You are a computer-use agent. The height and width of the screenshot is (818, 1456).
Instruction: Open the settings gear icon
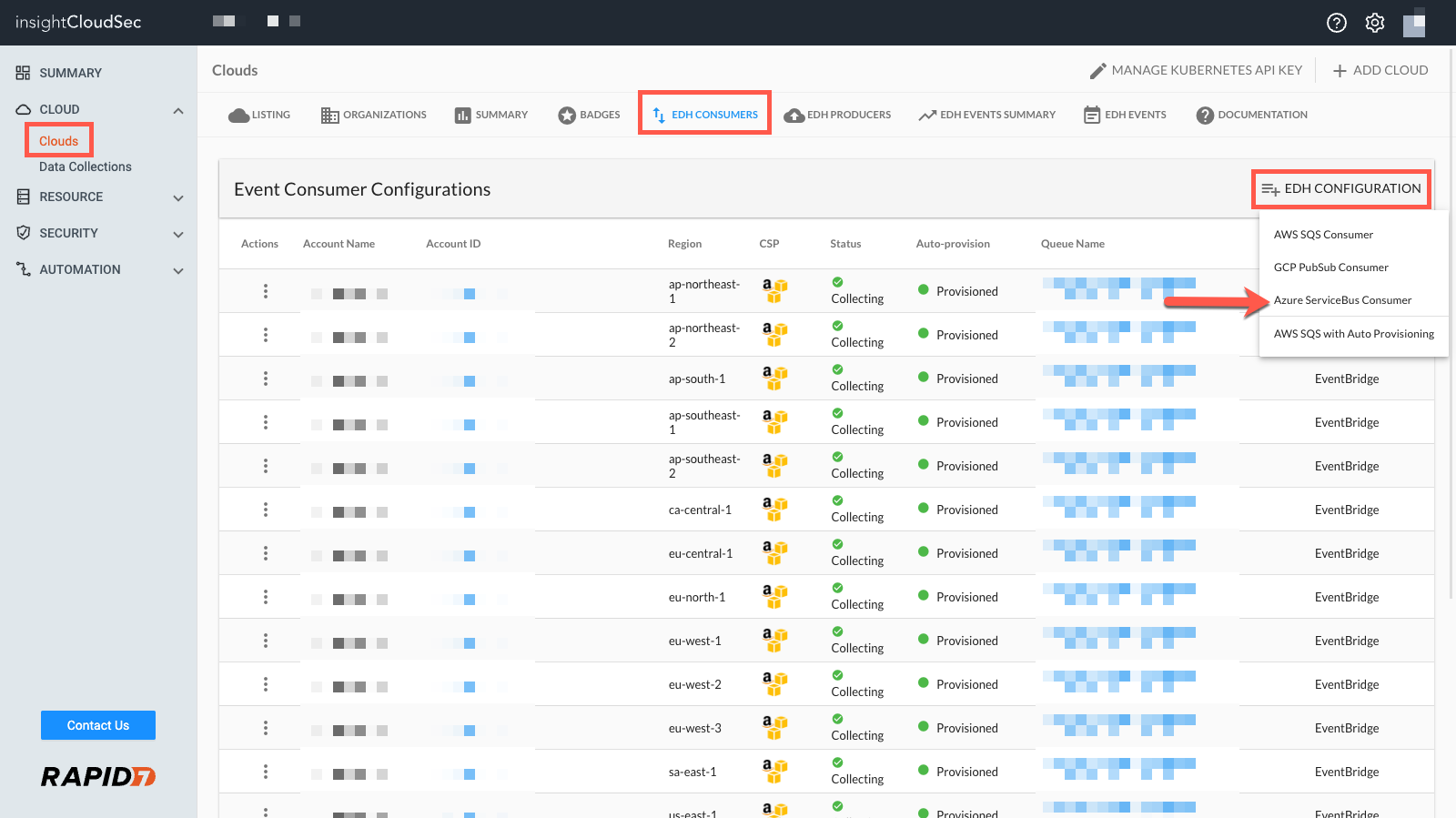click(x=1375, y=23)
